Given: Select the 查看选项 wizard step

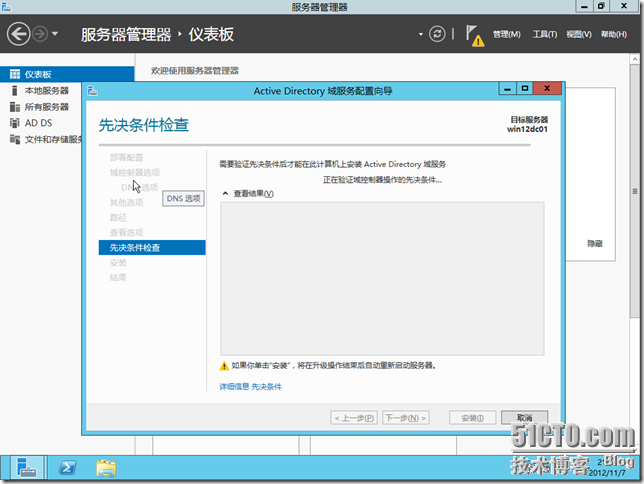Looking at the screenshot, I should (126, 233).
